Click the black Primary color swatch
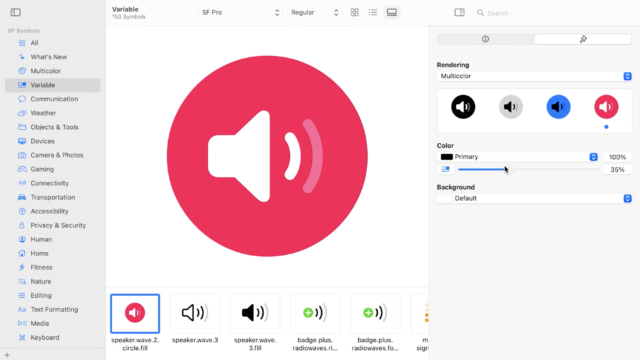This screenshot has height=360, width=640. tap(447, 157)
